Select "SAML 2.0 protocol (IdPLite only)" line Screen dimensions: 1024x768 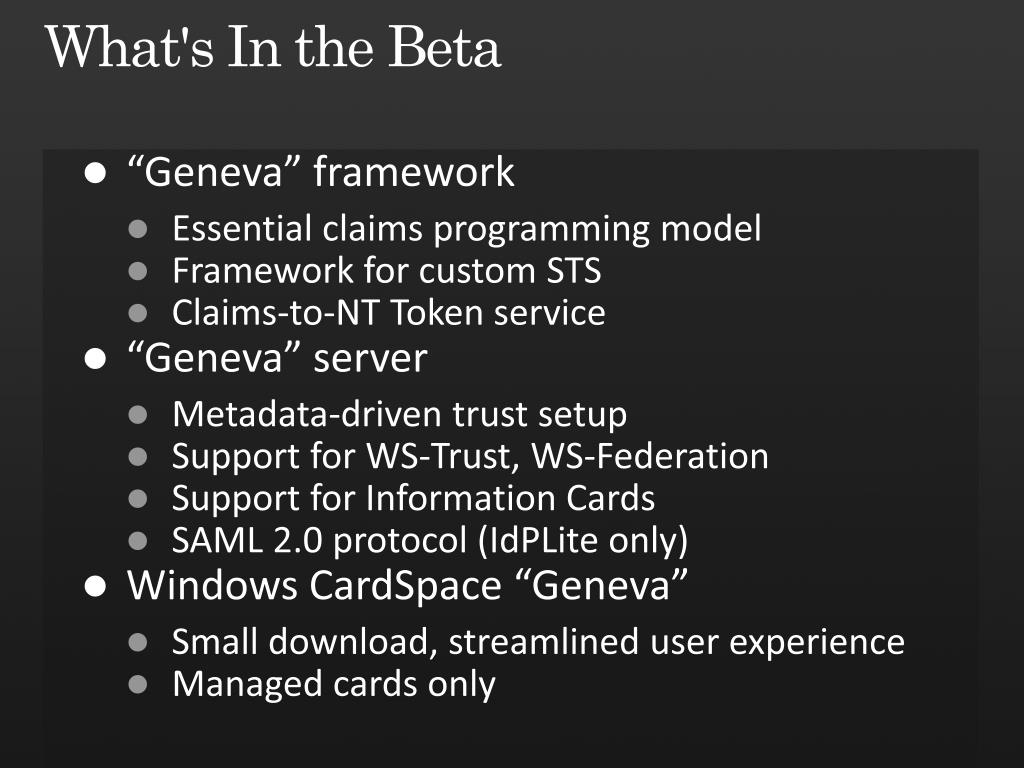(430, 541)
